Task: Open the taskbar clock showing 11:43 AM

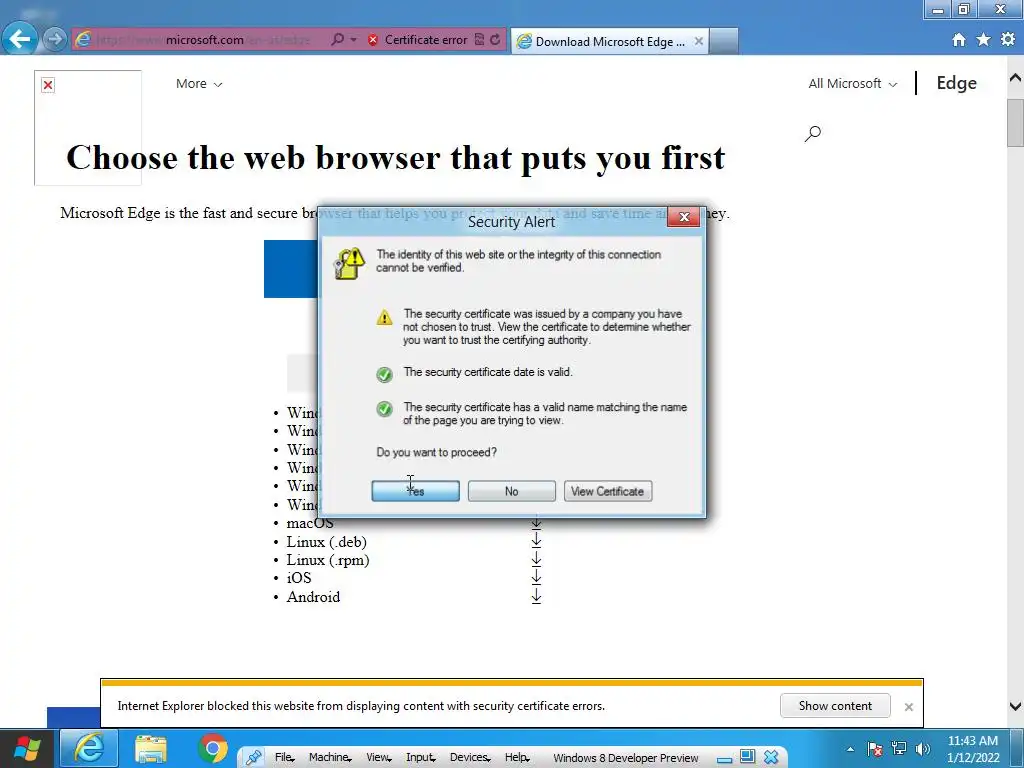Action: point(973,749)
